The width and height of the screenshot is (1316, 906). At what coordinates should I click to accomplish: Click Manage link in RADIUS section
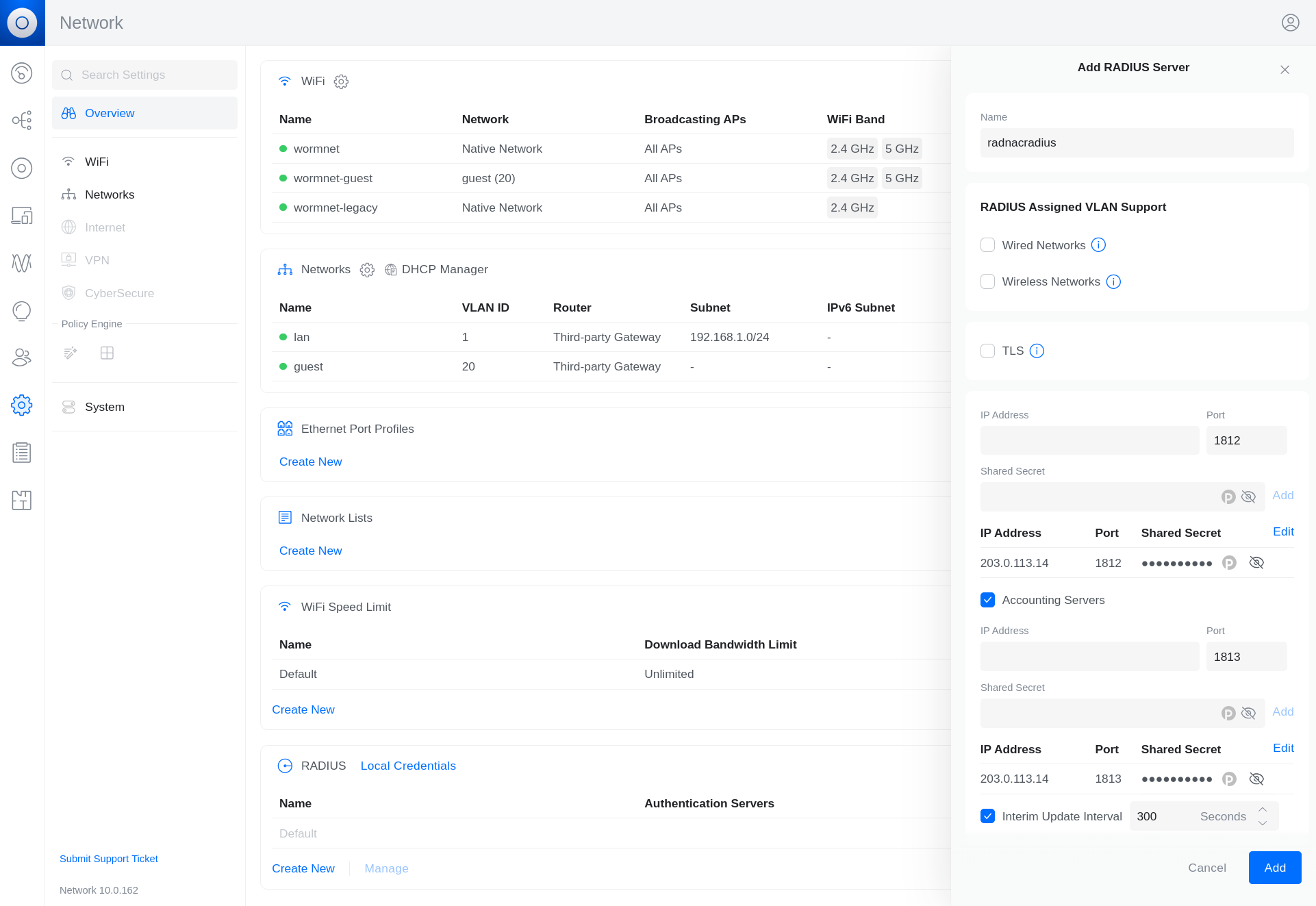386,868
